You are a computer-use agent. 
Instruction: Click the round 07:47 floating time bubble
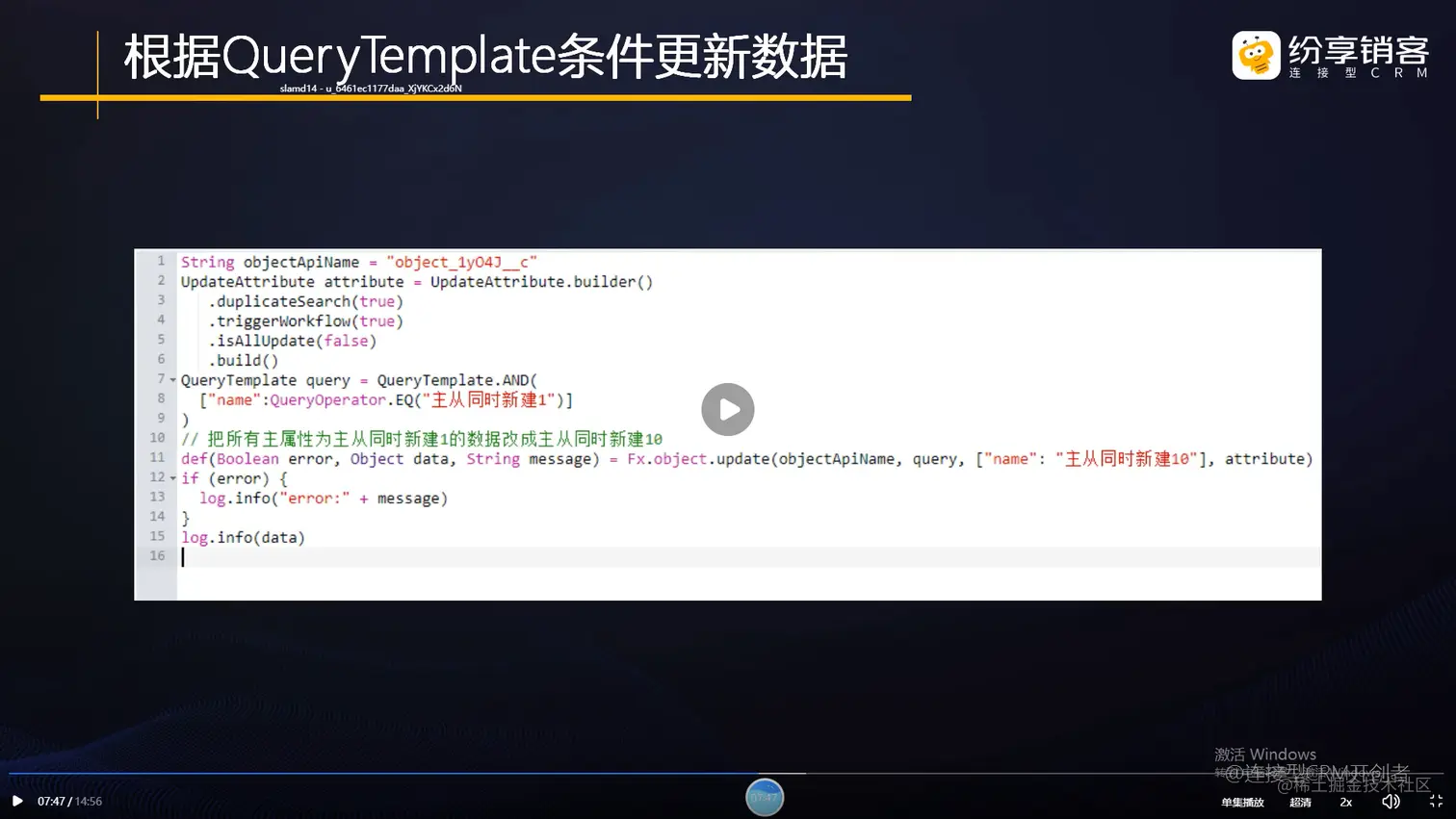coord(765,797)
